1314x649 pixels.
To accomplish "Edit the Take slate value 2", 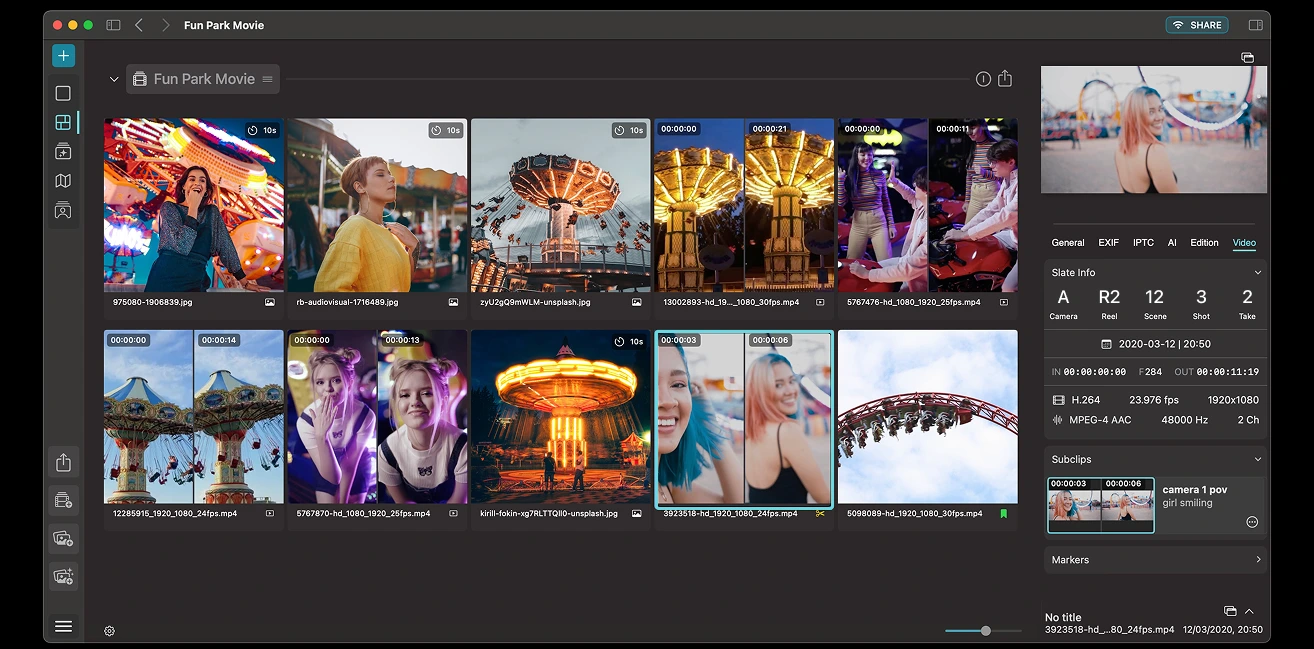I will [x=1247, y=297].
